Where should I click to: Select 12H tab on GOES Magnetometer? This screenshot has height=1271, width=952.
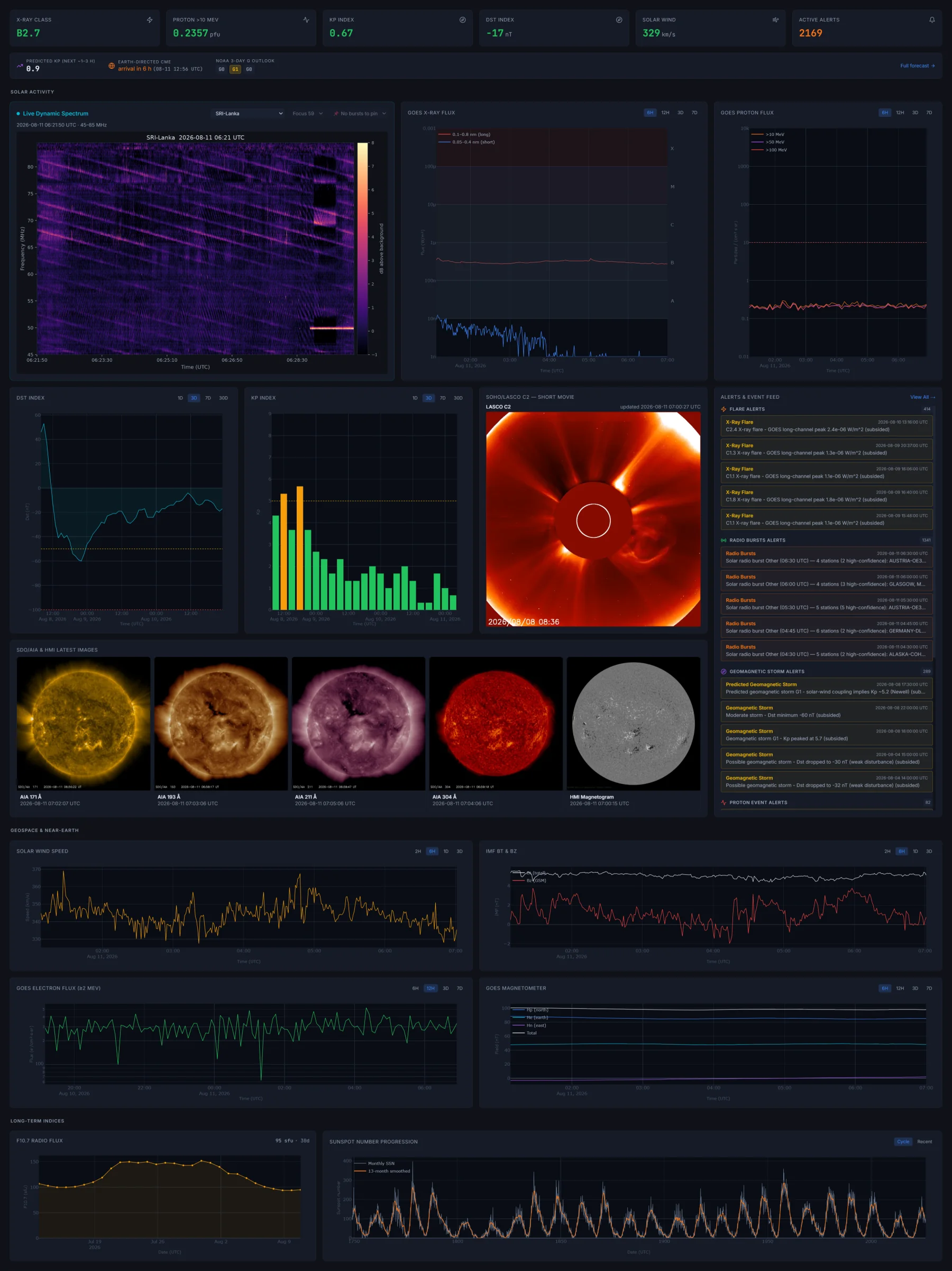click(x=900, y=989)
